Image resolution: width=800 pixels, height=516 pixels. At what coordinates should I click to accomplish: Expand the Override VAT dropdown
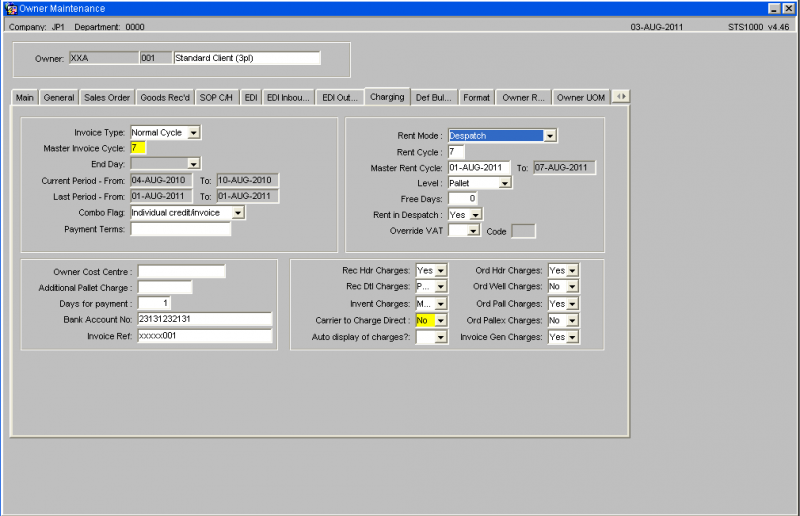click(473, 231)
